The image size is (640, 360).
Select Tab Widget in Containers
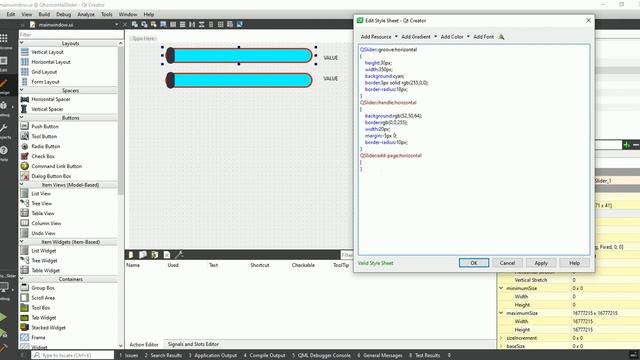(x=44, y=318)
